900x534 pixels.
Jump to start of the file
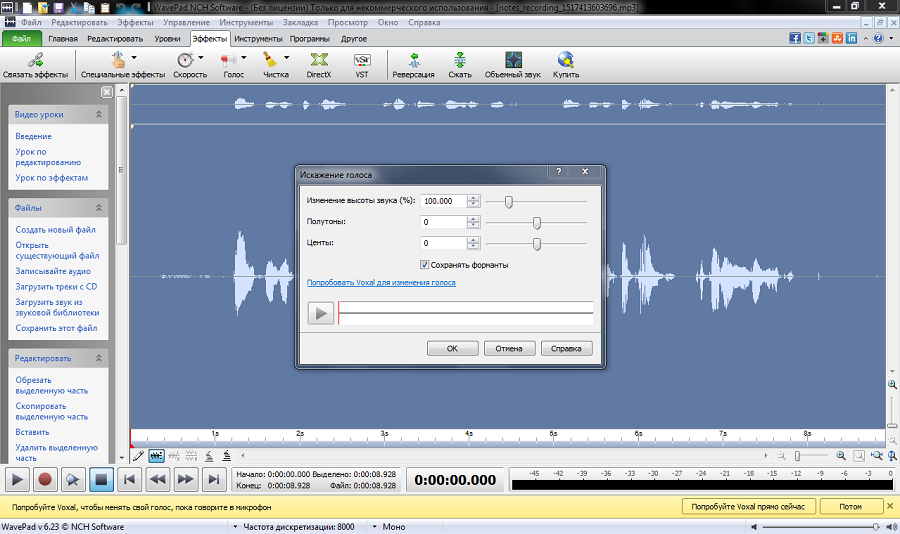(129, 479)
